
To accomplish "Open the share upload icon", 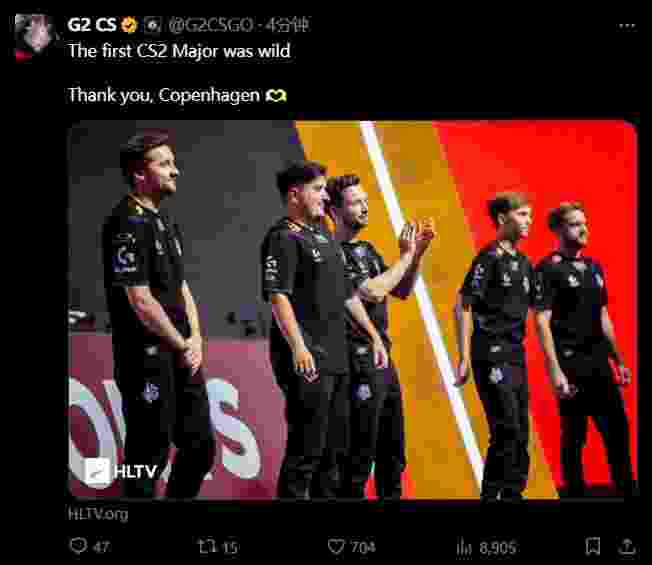I will (x=627, y=546).
